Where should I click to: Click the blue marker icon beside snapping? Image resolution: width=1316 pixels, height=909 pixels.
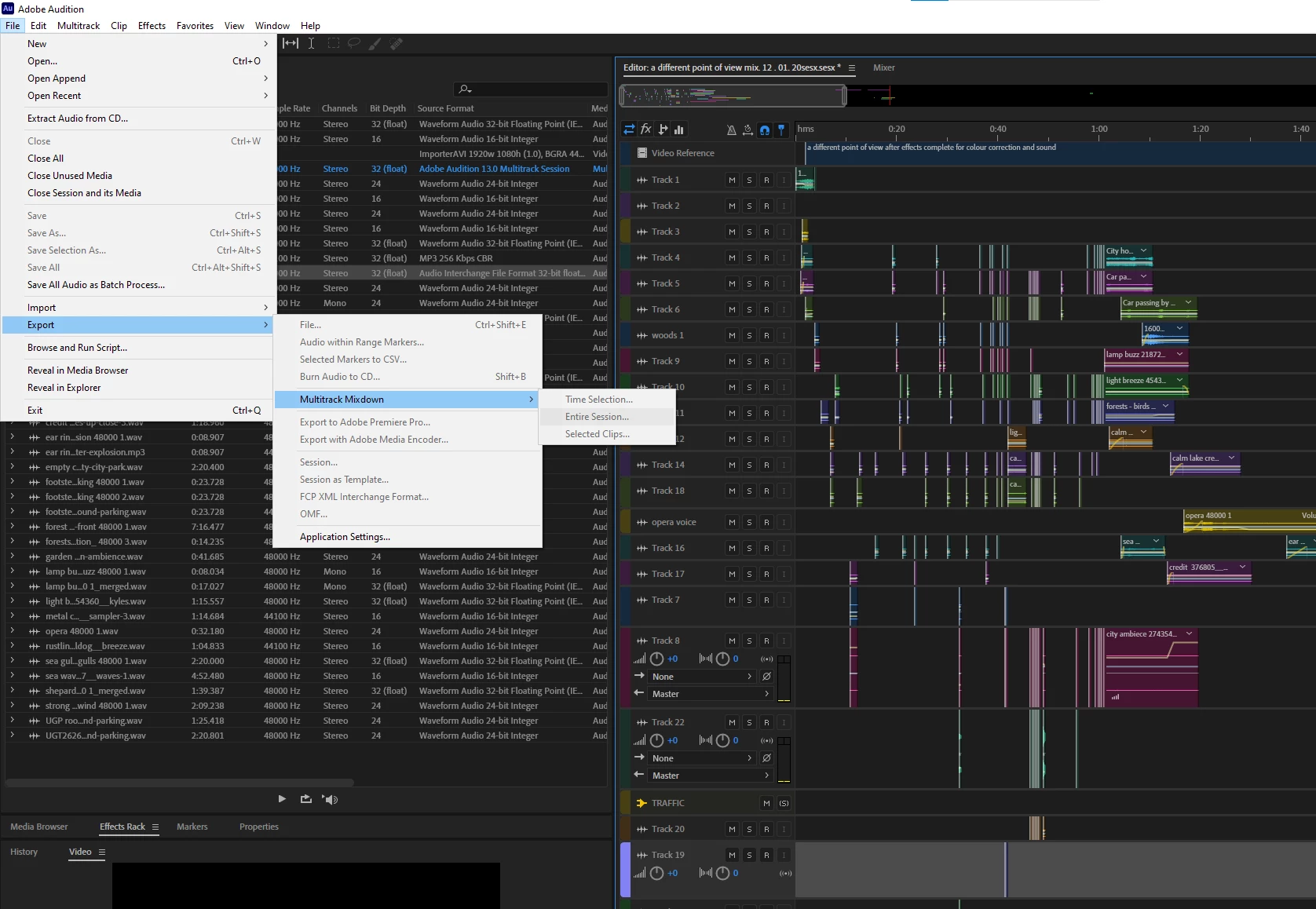(x=781, y=130)
